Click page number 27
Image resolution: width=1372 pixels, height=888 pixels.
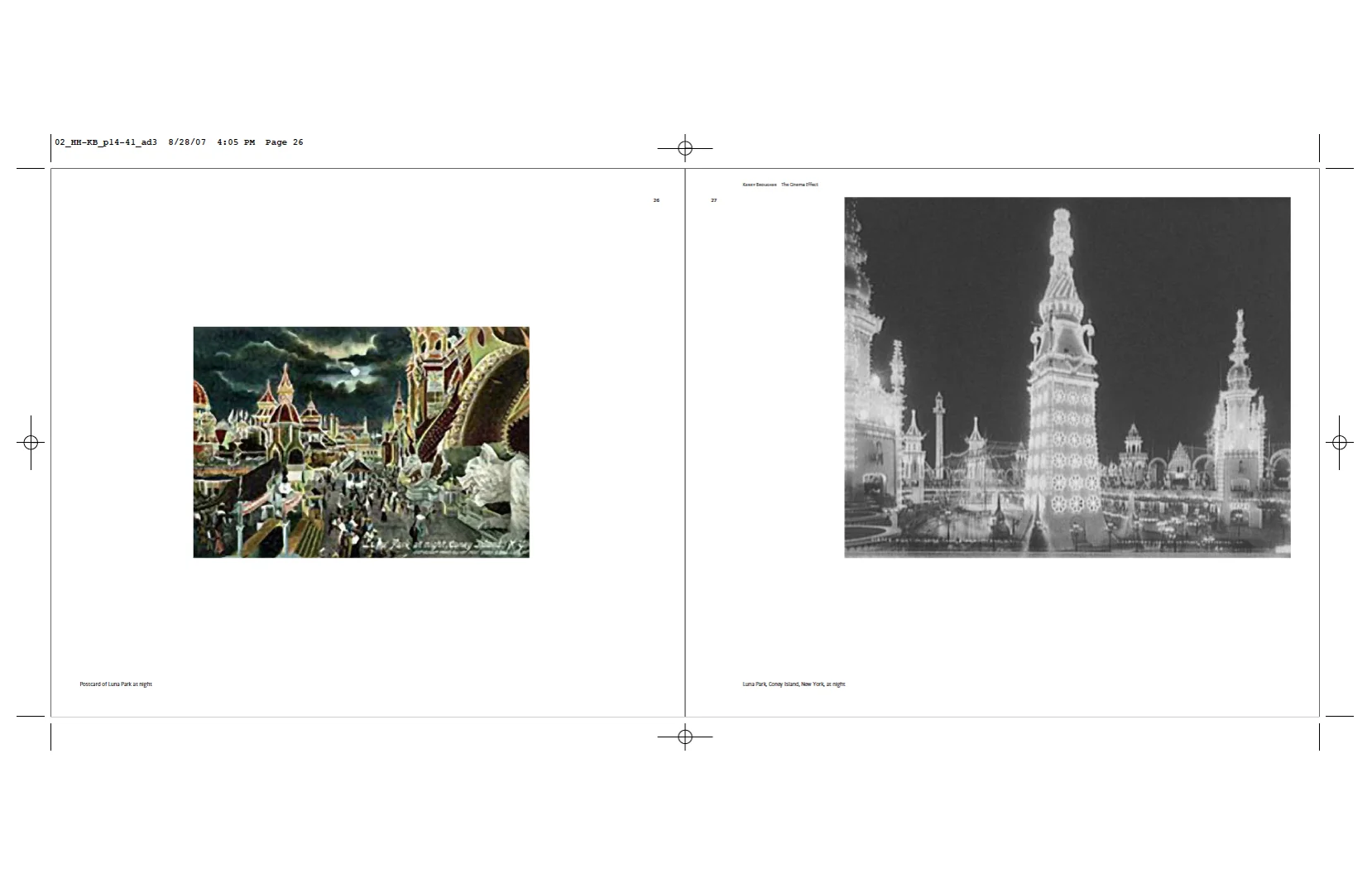714,200
